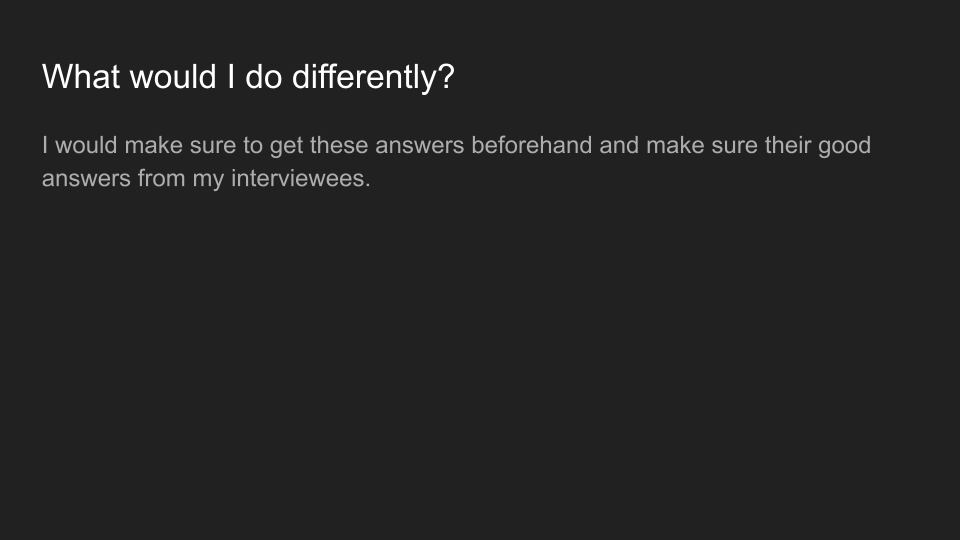Screen dimensions: 960x540
Task: Click "beforehand and" conjunction word "and"
Action: click(619, 146)
